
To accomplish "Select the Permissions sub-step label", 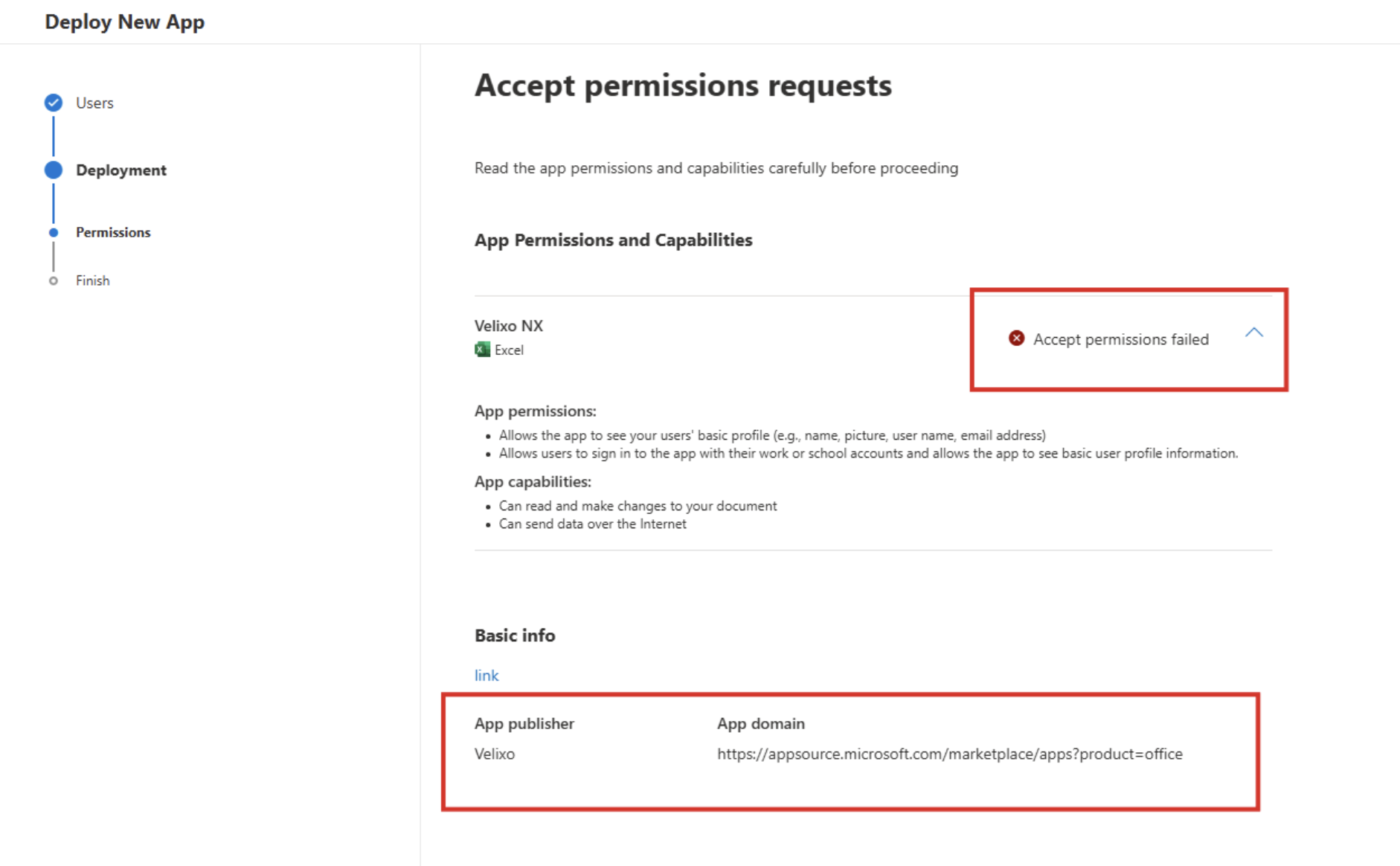I will tap(113, 233).
